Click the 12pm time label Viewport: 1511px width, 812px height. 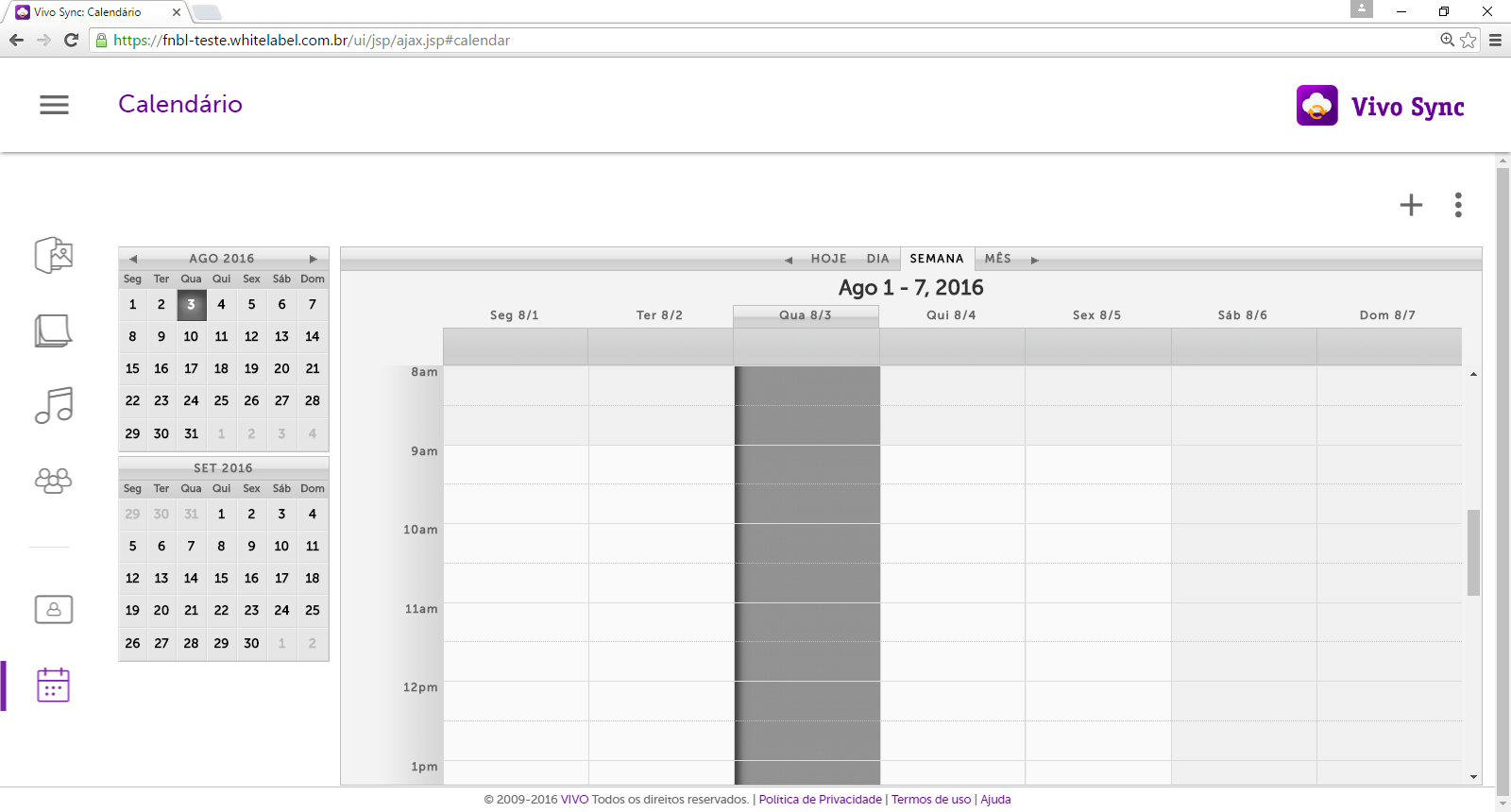point(420,687)
